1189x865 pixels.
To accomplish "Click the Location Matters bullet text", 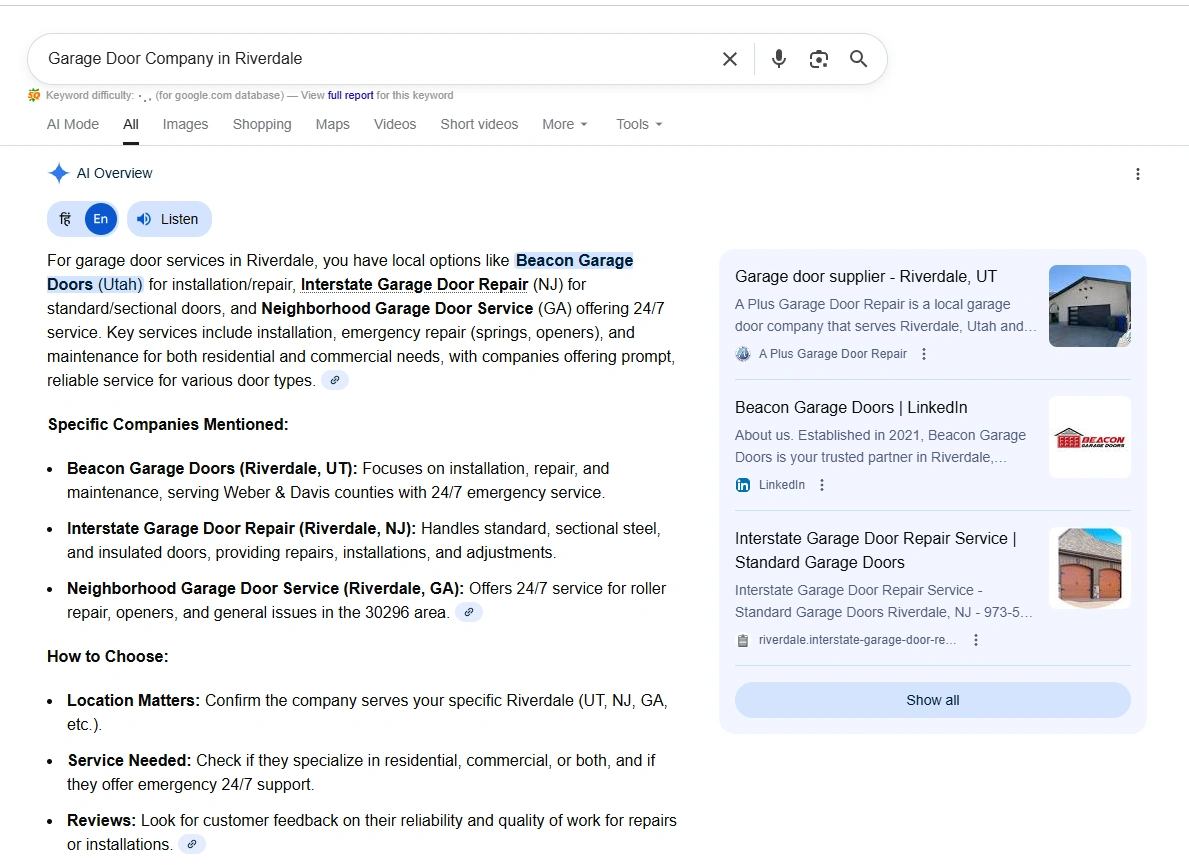I will 367,713.
